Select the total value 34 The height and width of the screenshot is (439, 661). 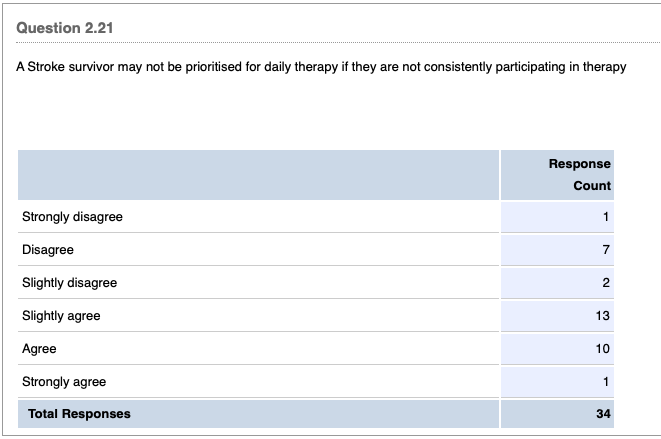(x=603, y=414)
